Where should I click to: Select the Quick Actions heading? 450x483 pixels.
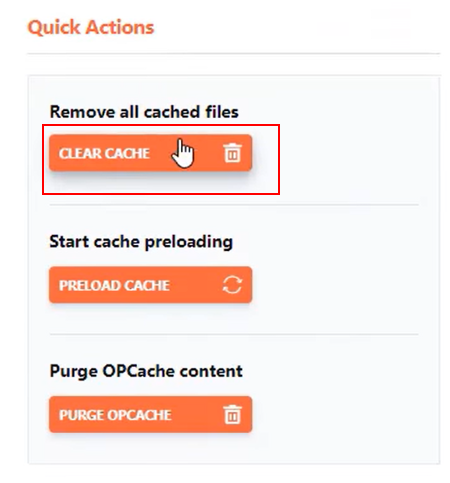coord(91,27)
